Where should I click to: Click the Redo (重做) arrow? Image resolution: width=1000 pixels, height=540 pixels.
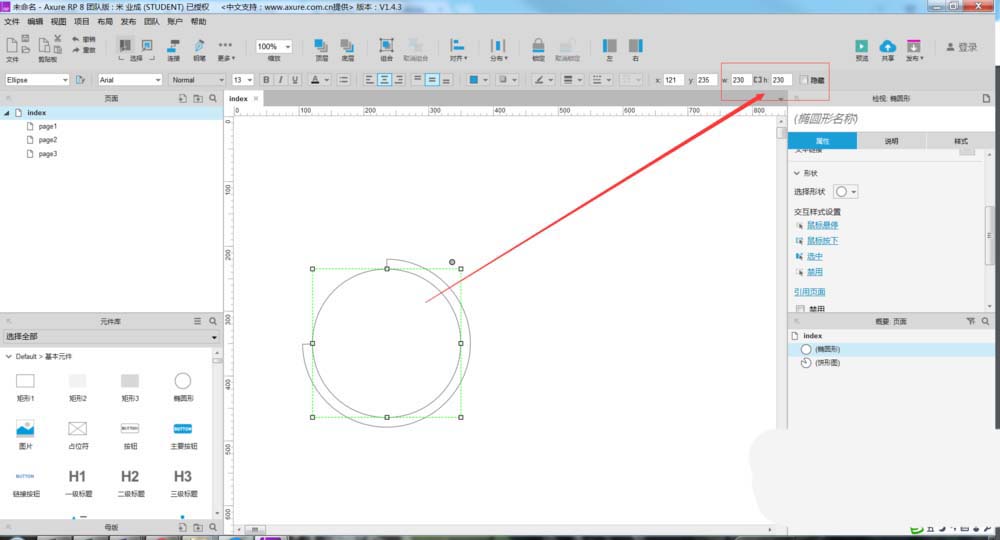tap(75, 50)
